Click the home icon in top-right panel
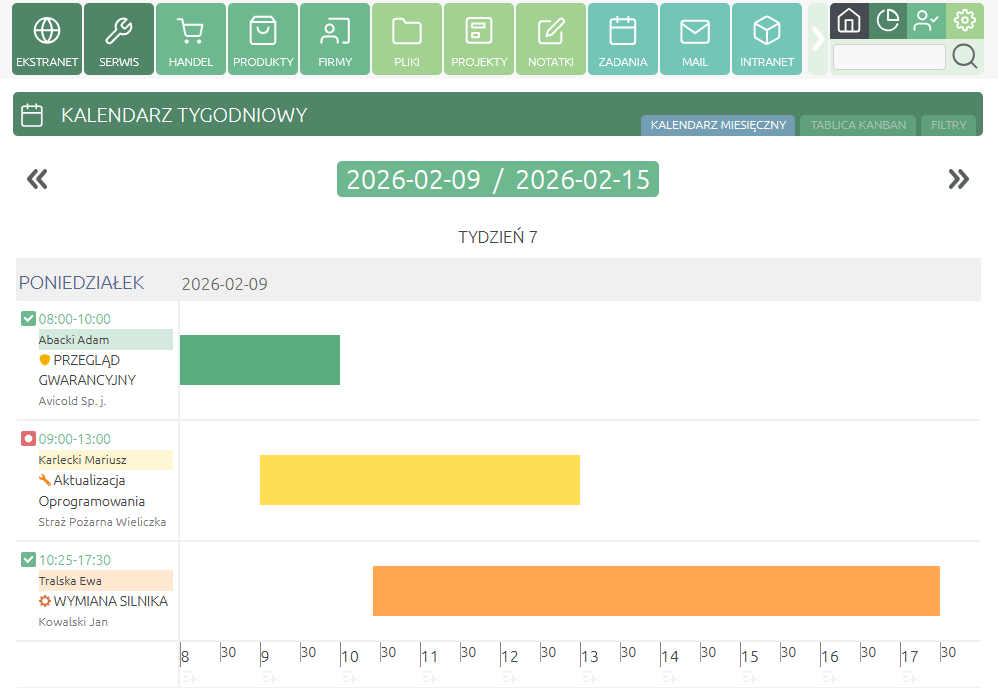Image resolution: width=998 pixels, height=688 pixels. (x=848, y=20)
